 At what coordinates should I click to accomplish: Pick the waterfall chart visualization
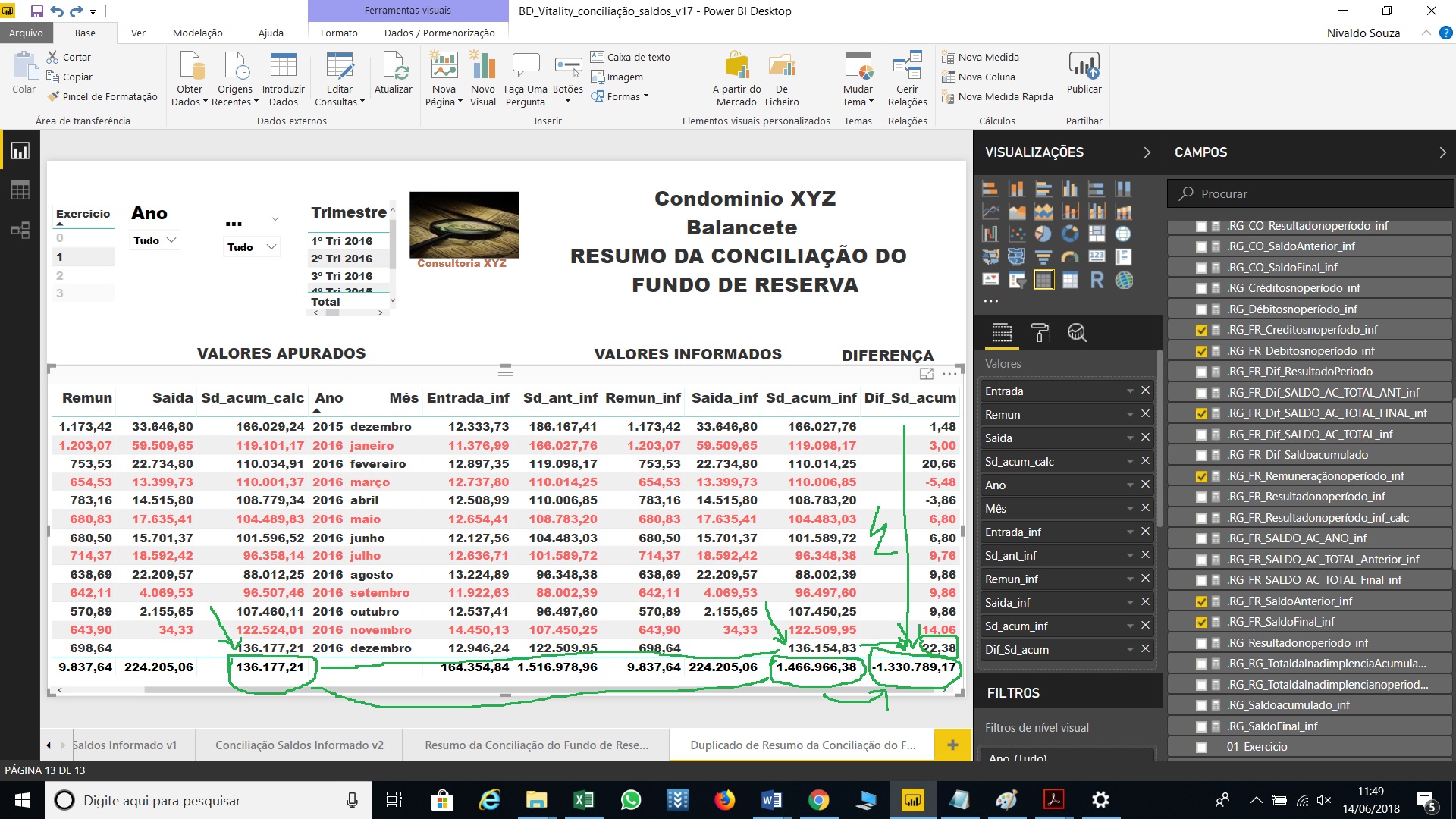pos(990,234)
